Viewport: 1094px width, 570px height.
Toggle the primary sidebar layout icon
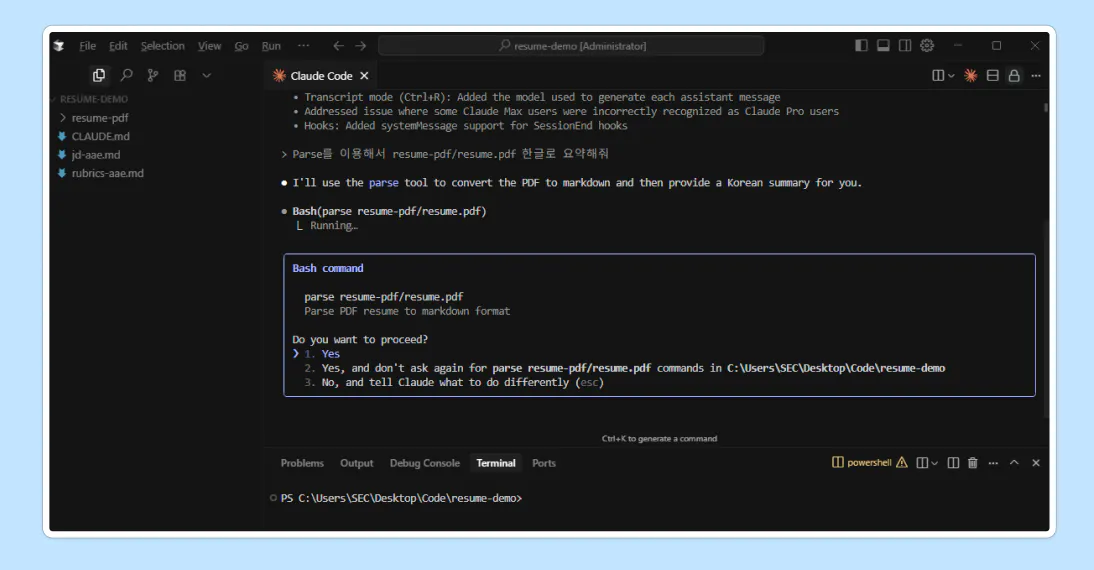(862, 45)
